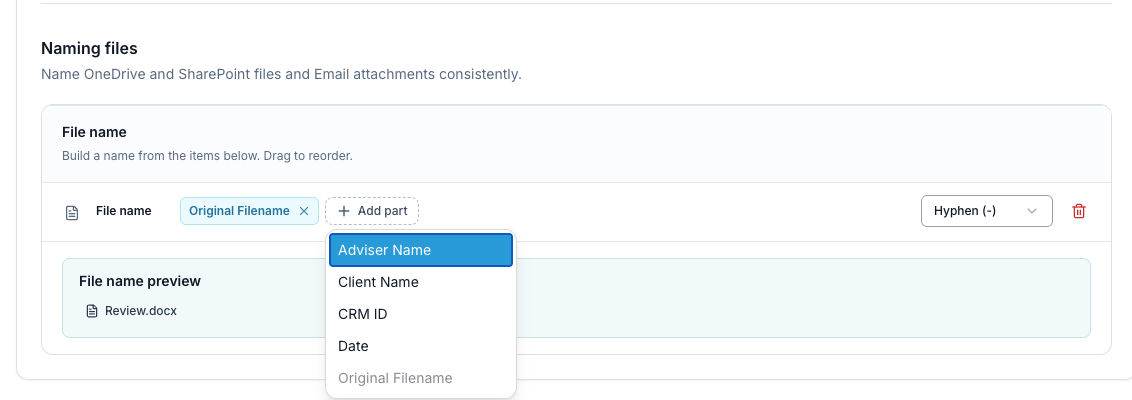This screenshot has width=1132, height=400.
Task: Click the Naming files section heading
Action: (90, 48)
